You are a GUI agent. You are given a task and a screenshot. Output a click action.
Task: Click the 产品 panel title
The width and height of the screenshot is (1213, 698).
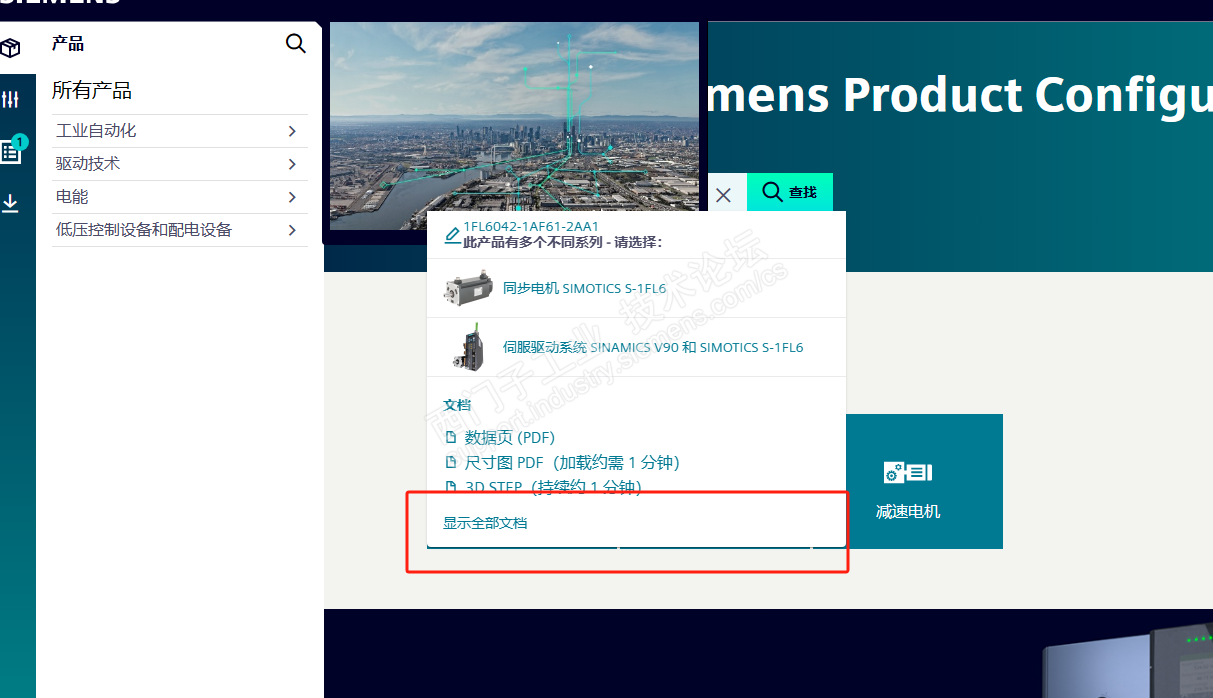[x=68, y=44]
